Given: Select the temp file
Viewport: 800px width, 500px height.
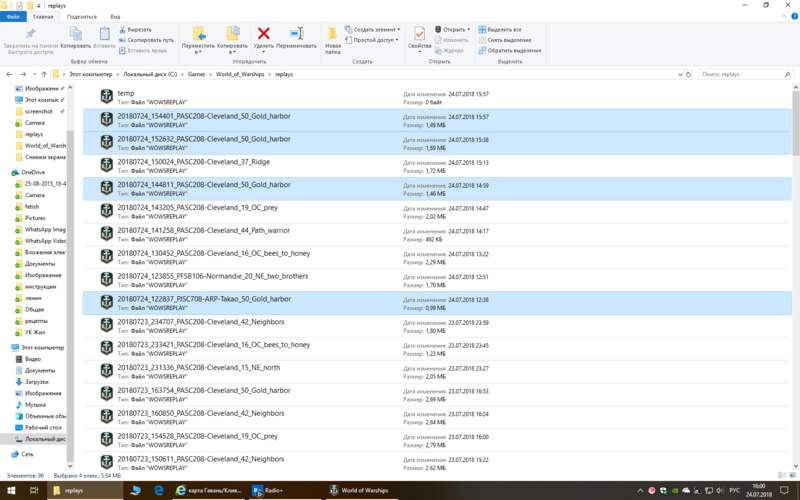Looking at the screenshot, I should point(437,97).
